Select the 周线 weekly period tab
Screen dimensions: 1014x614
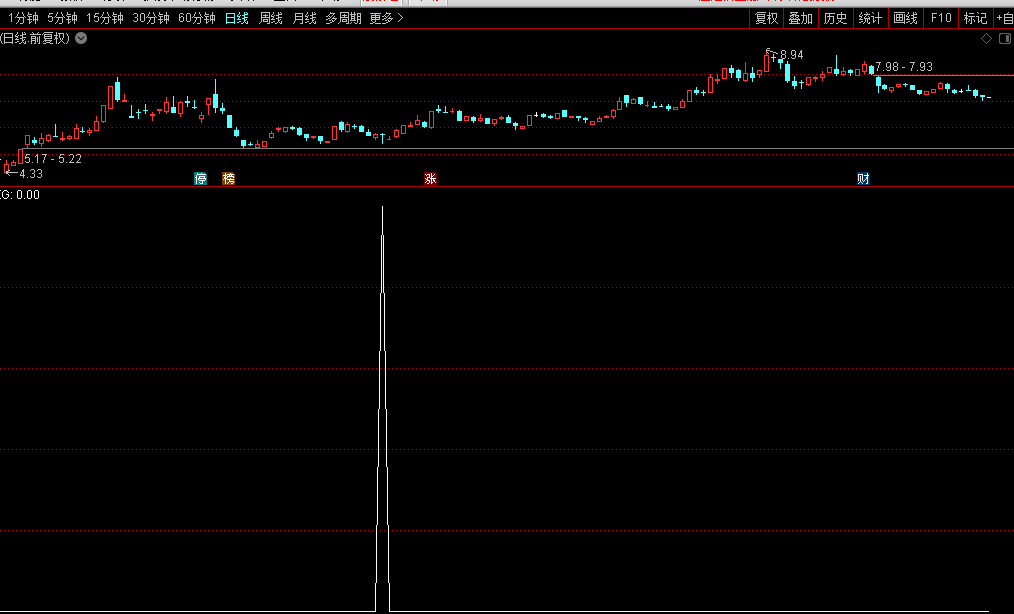point(271,18)
